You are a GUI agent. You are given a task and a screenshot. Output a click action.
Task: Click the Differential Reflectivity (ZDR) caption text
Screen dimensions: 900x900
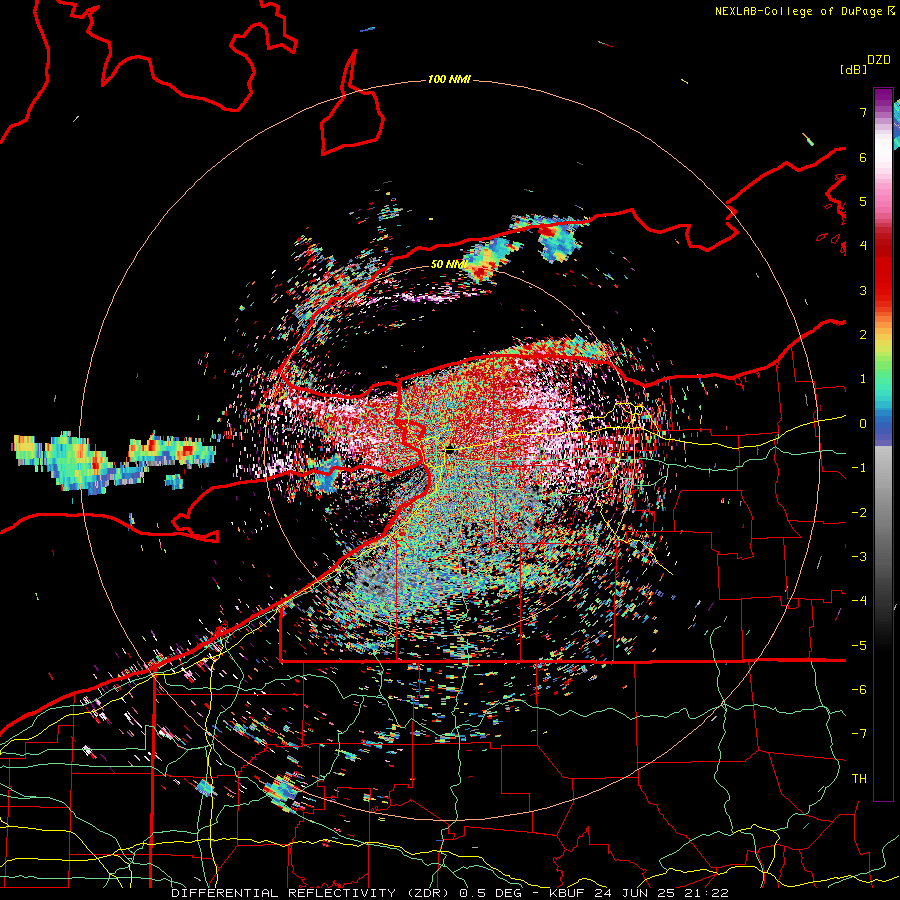(312, 893)
